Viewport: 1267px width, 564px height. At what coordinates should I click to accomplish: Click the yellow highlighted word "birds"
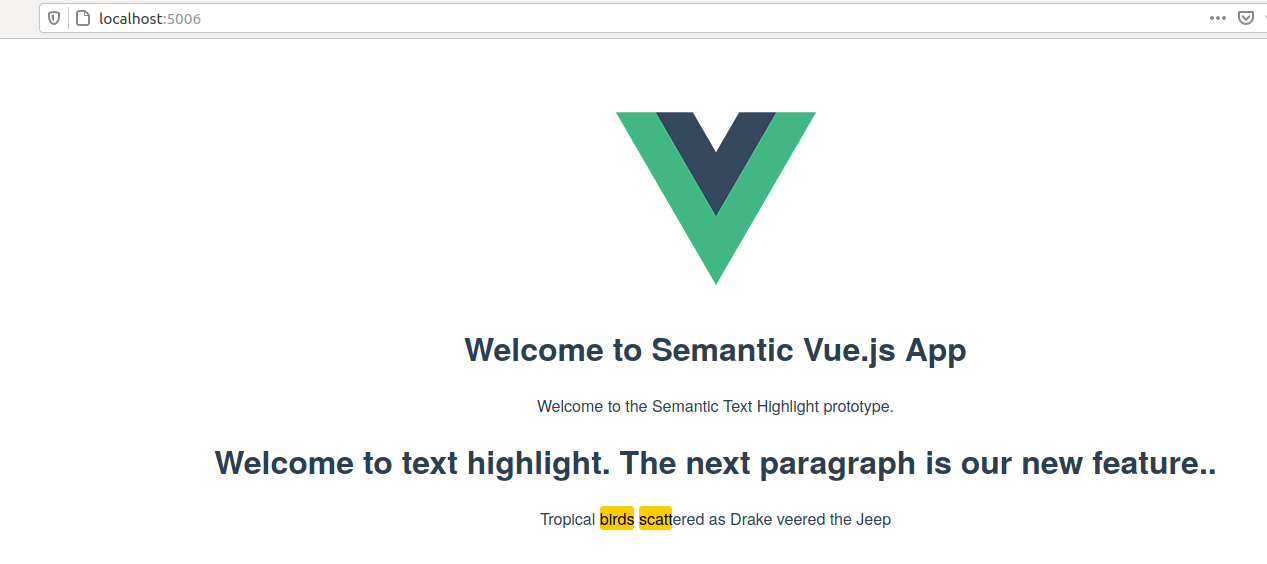point(617,519)
